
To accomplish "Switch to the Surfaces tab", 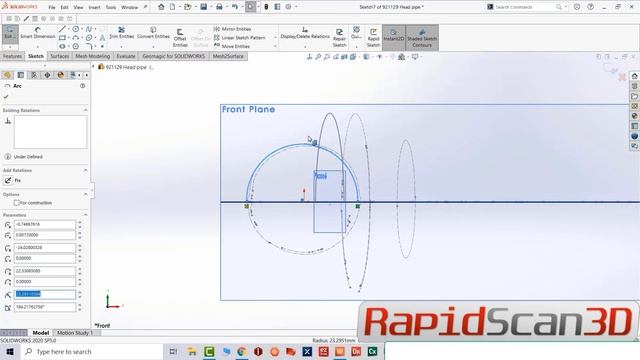I will click(x=60, y=56).
